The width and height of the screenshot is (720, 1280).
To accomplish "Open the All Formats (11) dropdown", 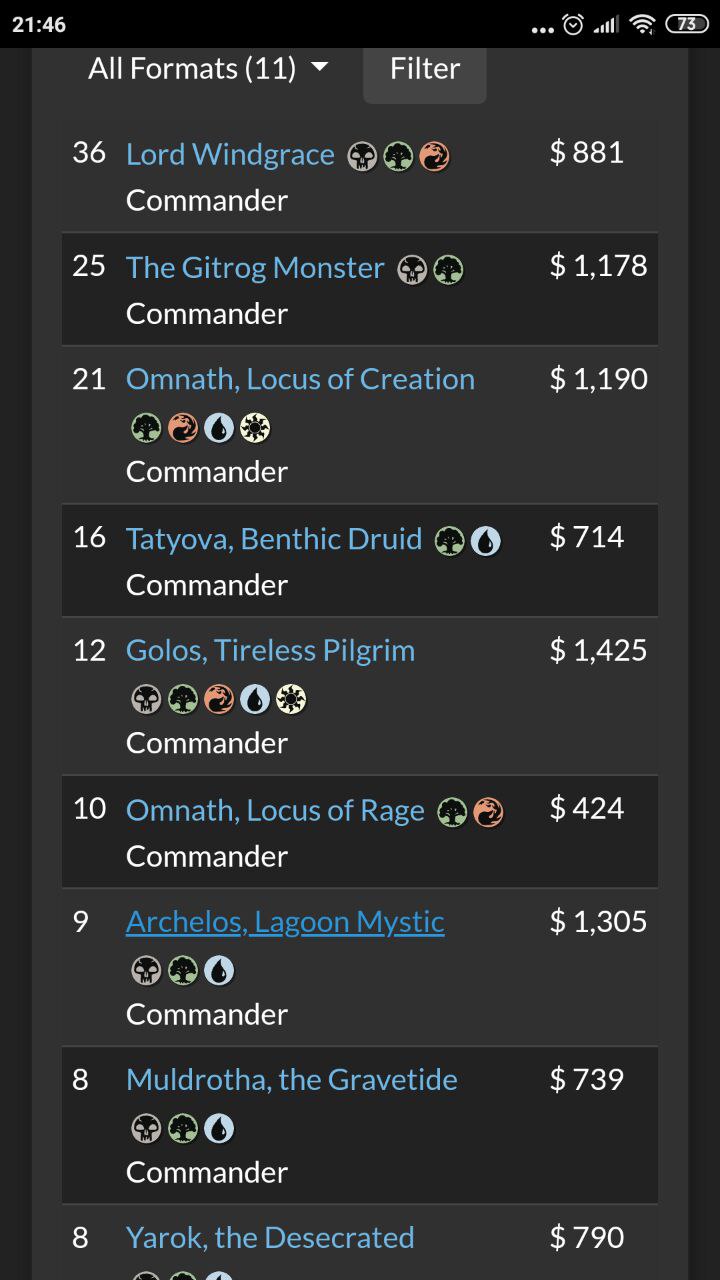I will click(208, 68).
